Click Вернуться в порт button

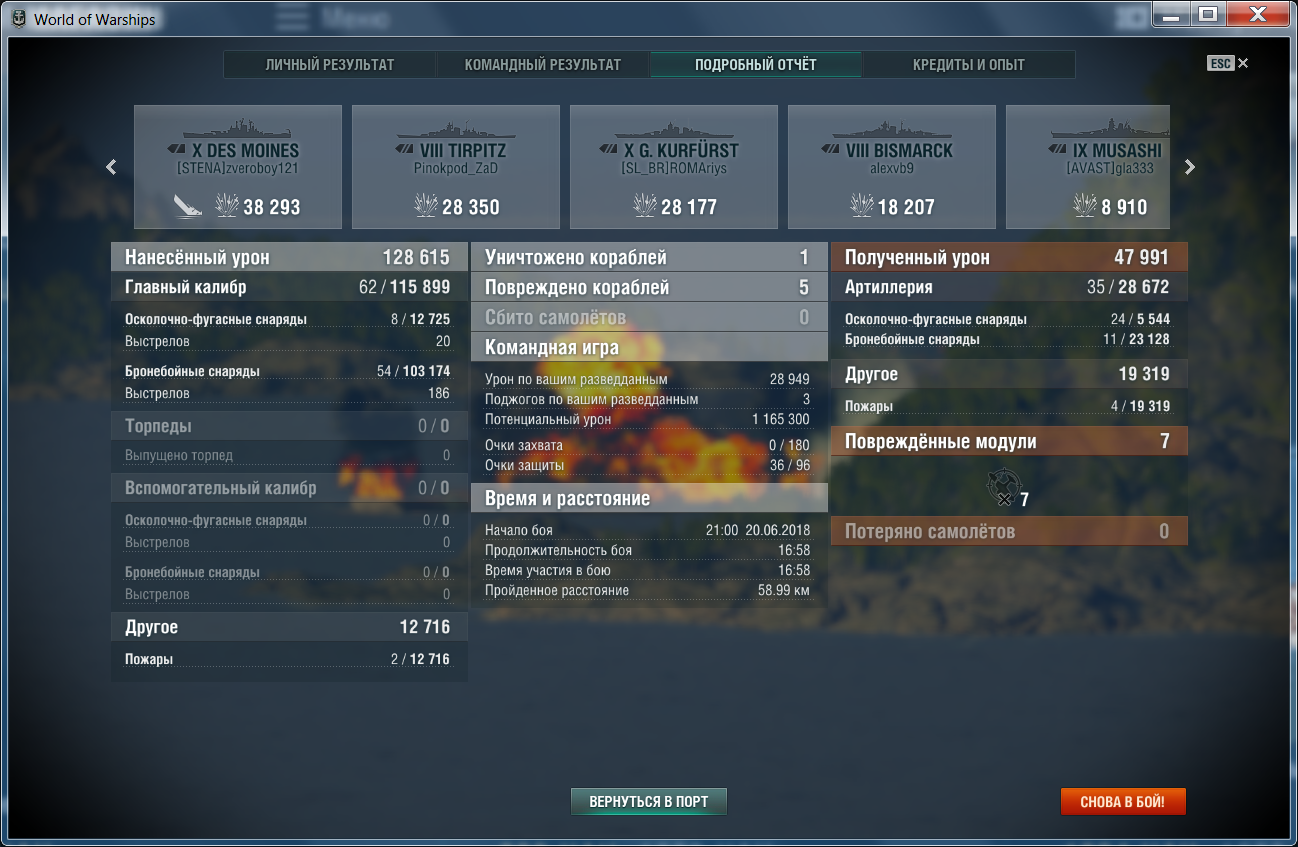(x=648, y=802)
